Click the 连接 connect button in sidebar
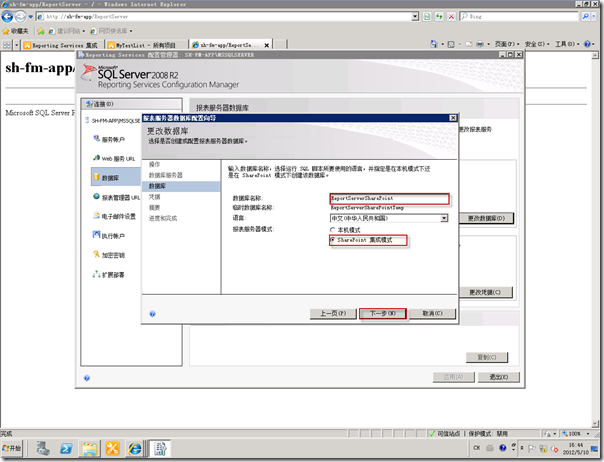604x462 pixels. pyautogui.click(x=131, y=104)
